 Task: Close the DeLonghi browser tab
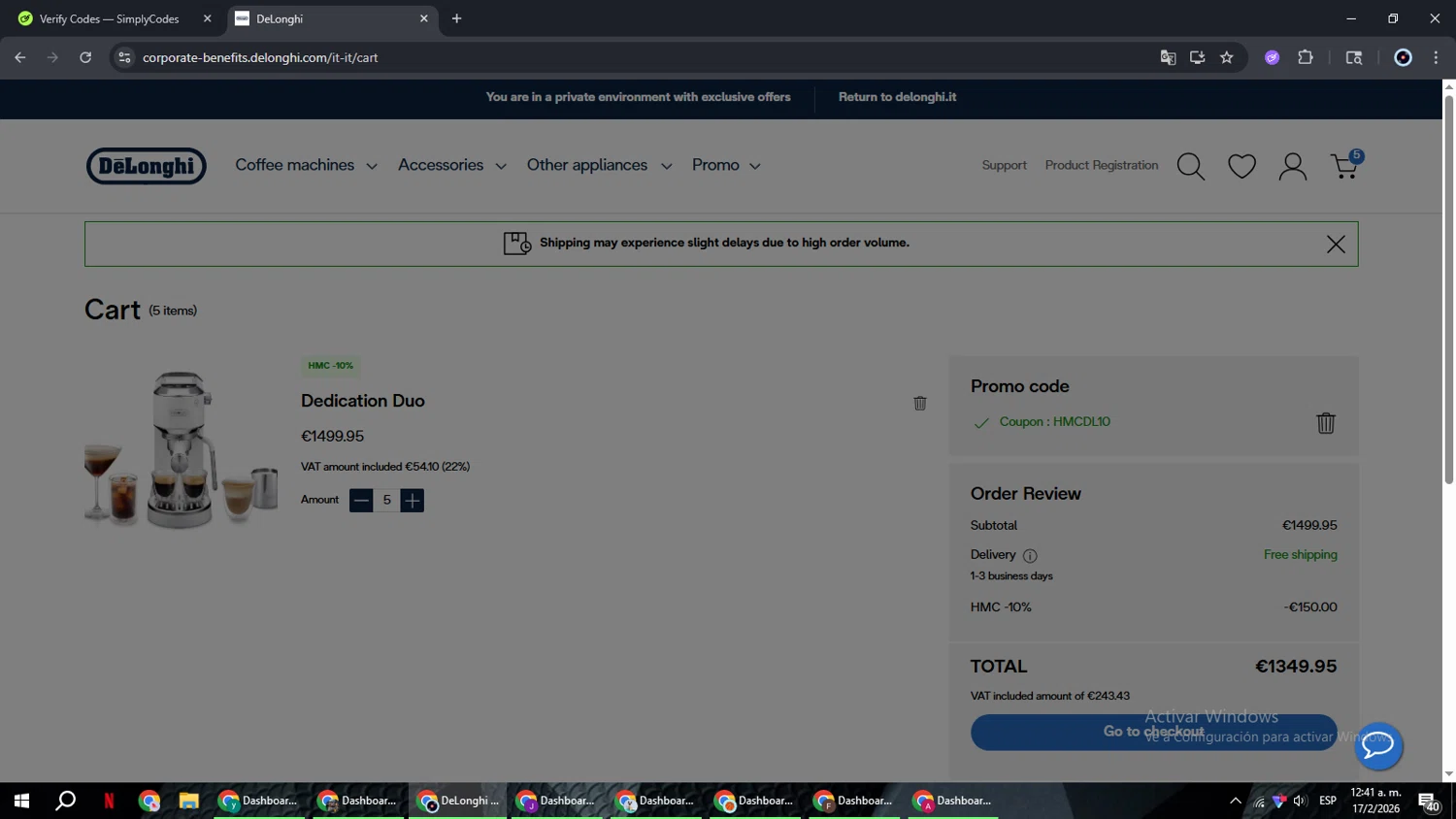click(423, 18)
